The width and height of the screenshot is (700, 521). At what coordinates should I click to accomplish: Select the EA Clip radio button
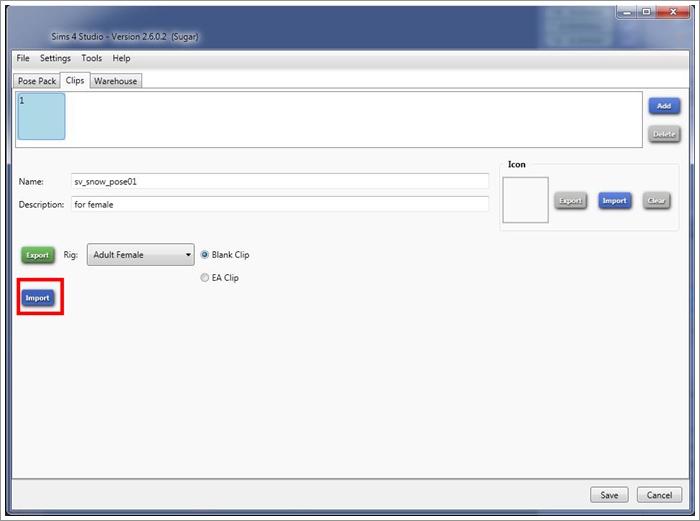pyautogui.click(x=206, y=278)
